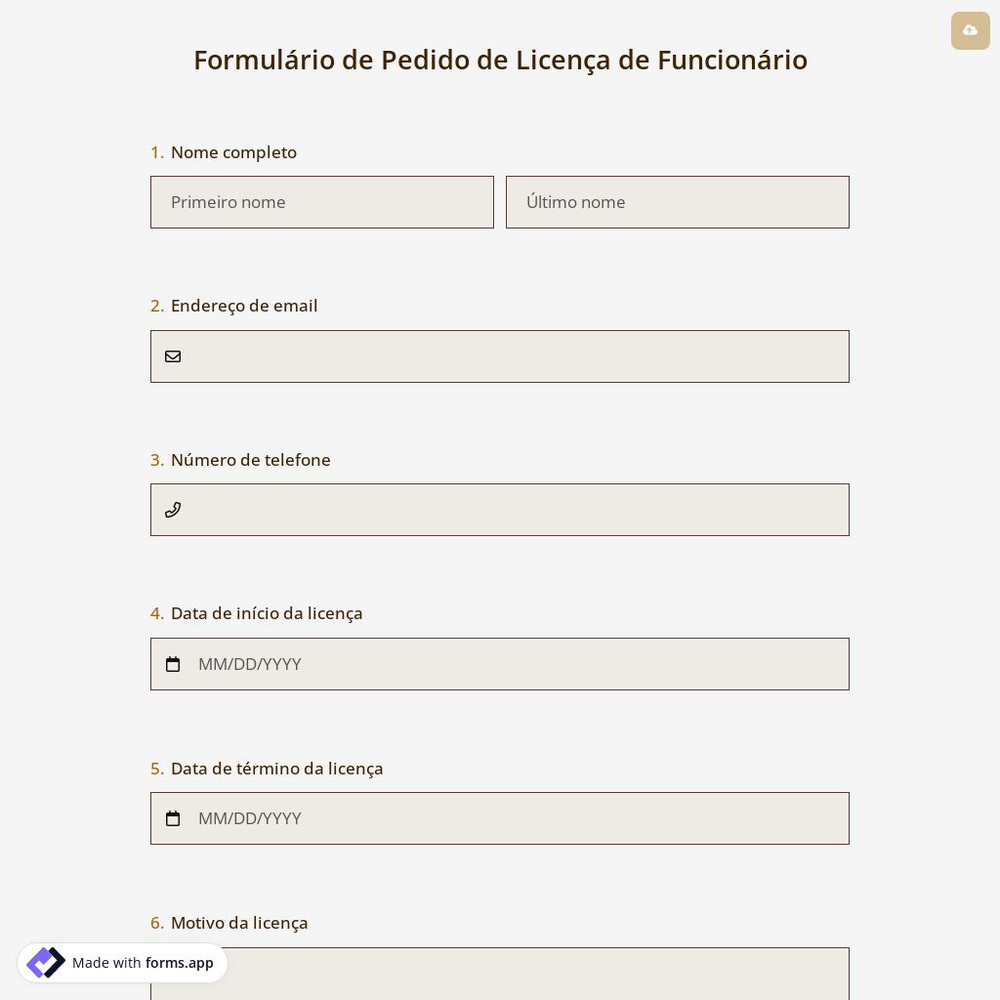
Task: Click the MM/DD/YYYY placeholder under question 5
Action: tap(249, 818)
